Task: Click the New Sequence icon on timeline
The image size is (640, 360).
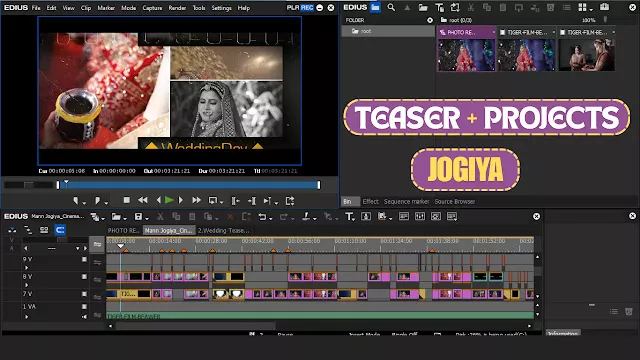Action: pos(94,216)
